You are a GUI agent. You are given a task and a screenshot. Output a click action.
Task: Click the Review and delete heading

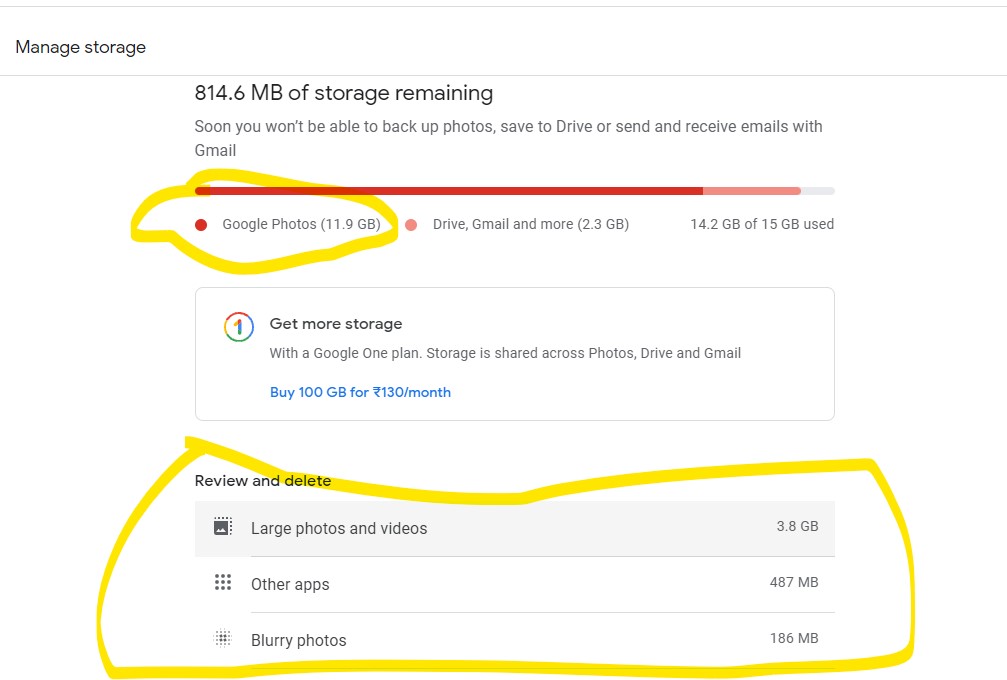pyautogui.click(x=263, y=481)
